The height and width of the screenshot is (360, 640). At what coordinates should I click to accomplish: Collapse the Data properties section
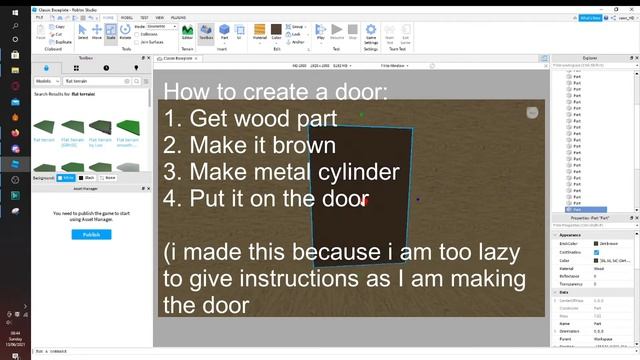click(555, 292)
